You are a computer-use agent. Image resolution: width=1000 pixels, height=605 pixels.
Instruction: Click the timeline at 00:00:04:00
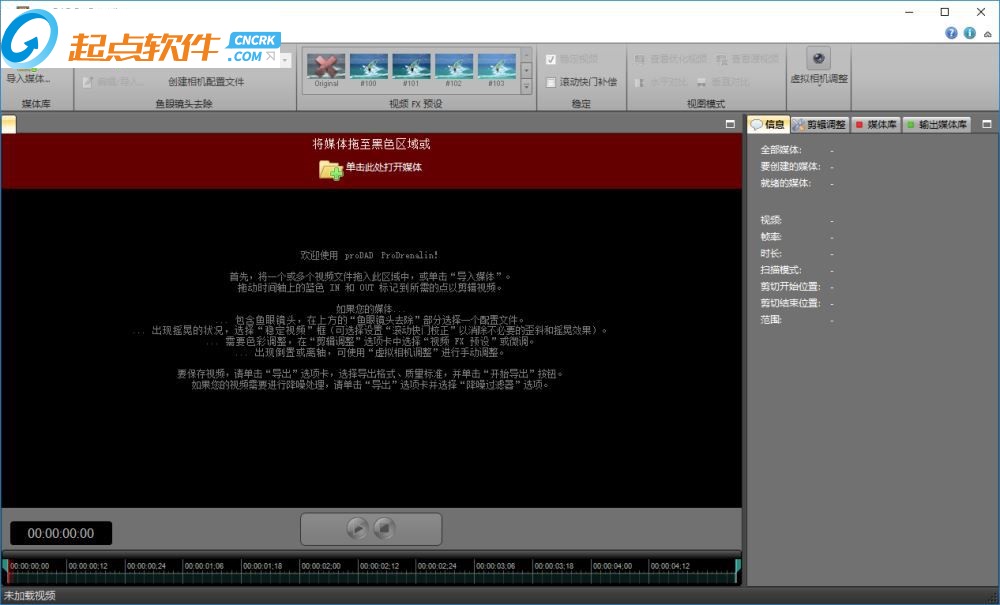click(612, 566)
